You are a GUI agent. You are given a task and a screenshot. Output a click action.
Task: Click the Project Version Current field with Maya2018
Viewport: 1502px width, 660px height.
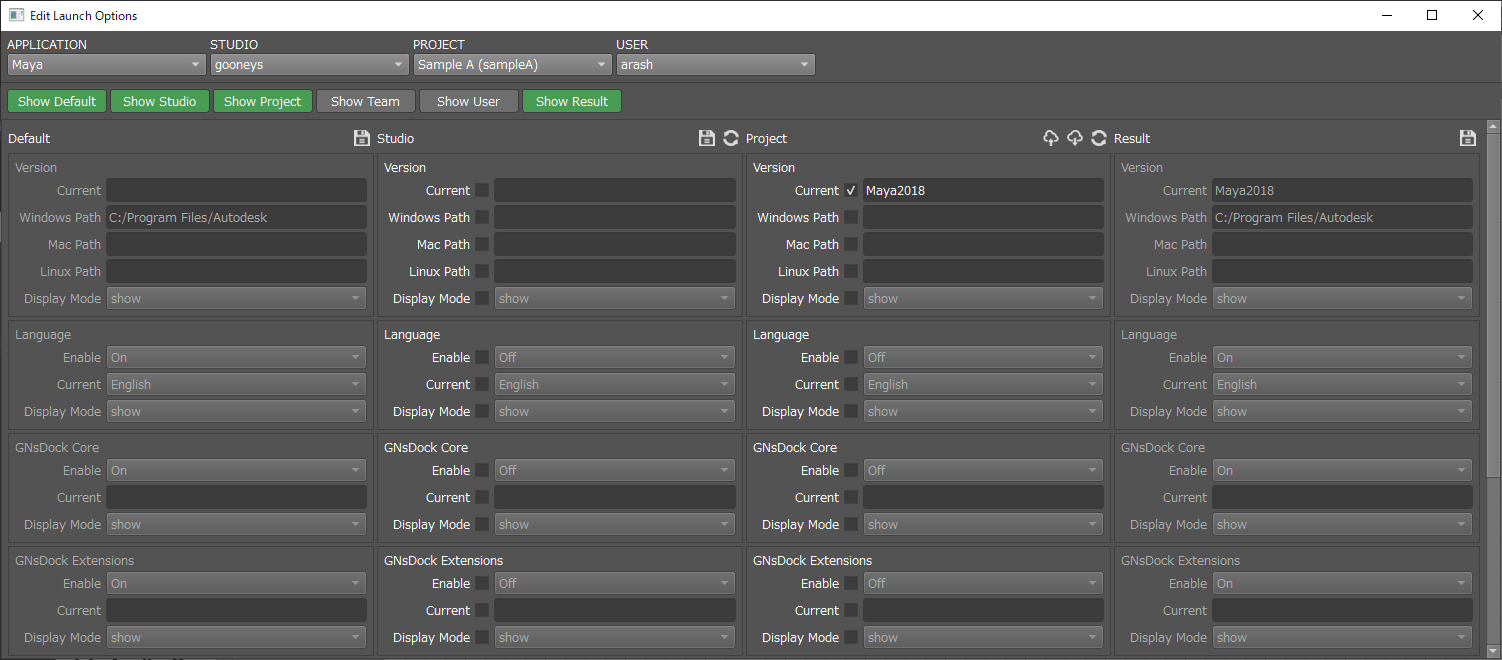coord(983,191)
